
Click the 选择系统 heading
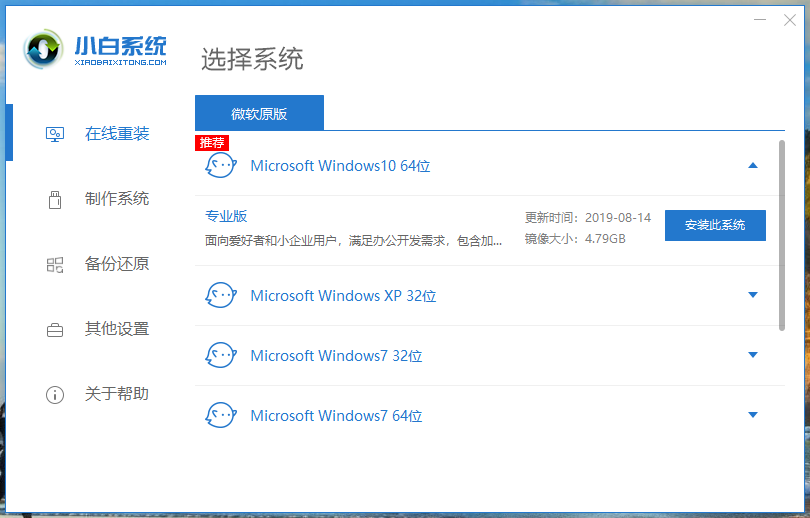(x=252, y=58)
